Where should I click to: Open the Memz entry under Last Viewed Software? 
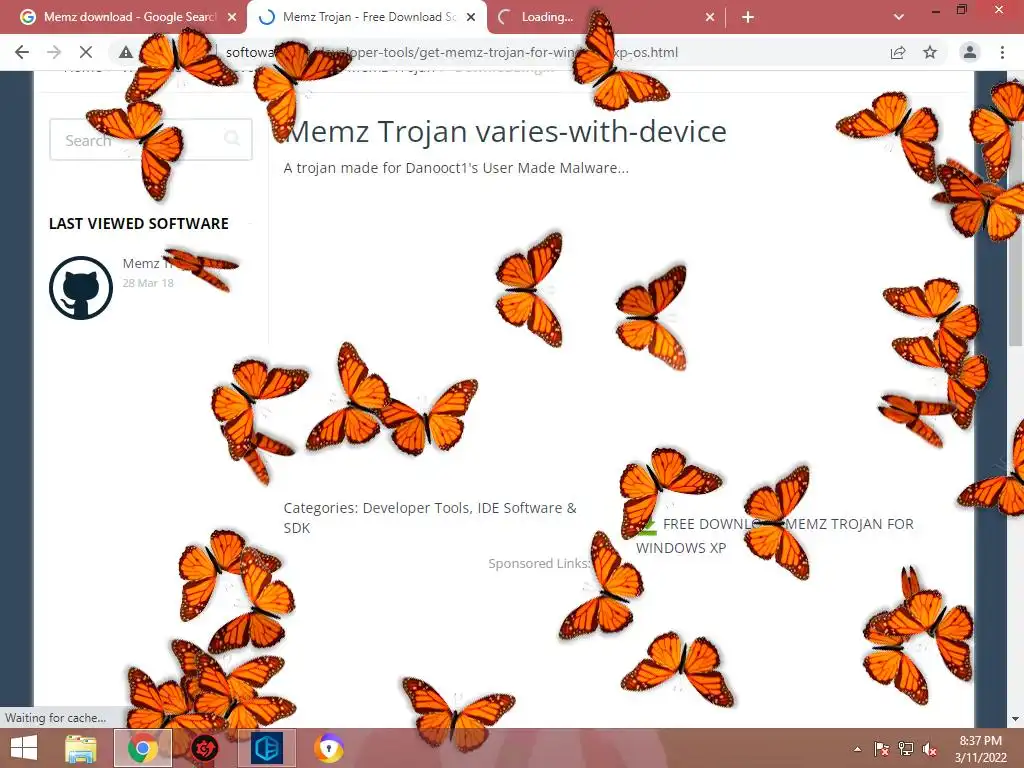(149, 263)
